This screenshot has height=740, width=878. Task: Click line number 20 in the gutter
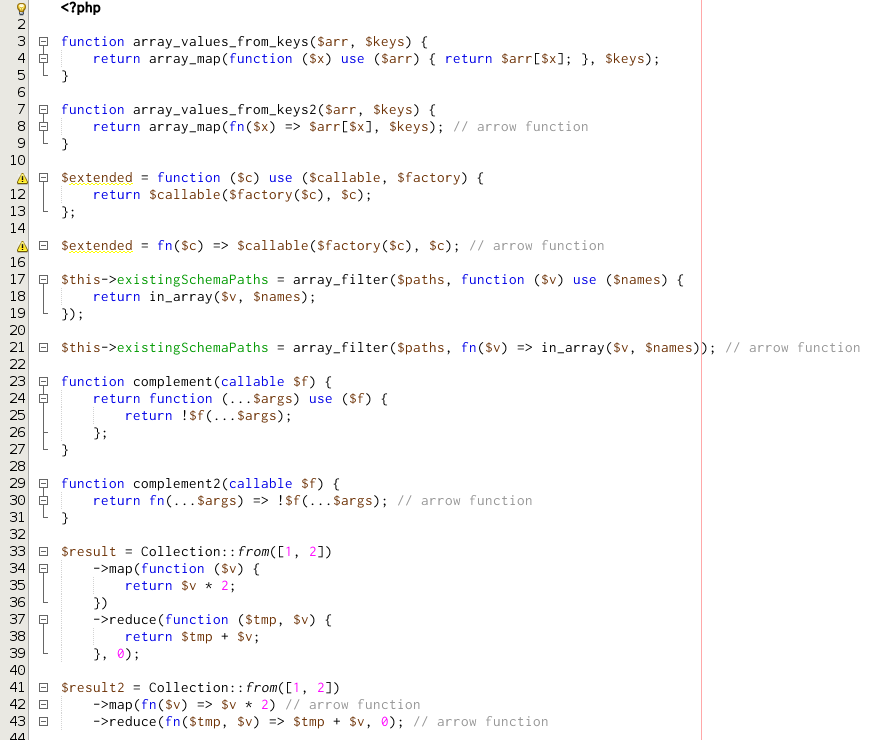17,331
